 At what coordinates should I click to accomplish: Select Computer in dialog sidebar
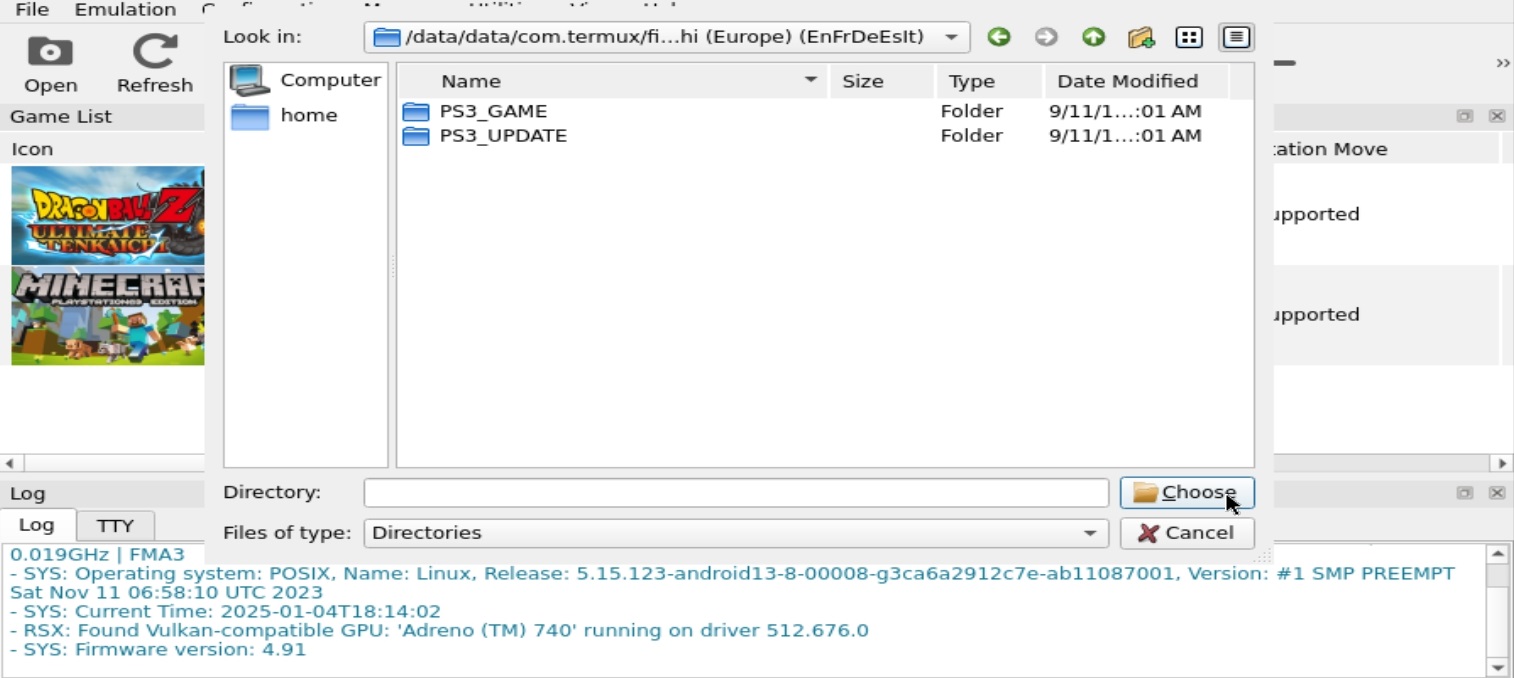[305, 80]
